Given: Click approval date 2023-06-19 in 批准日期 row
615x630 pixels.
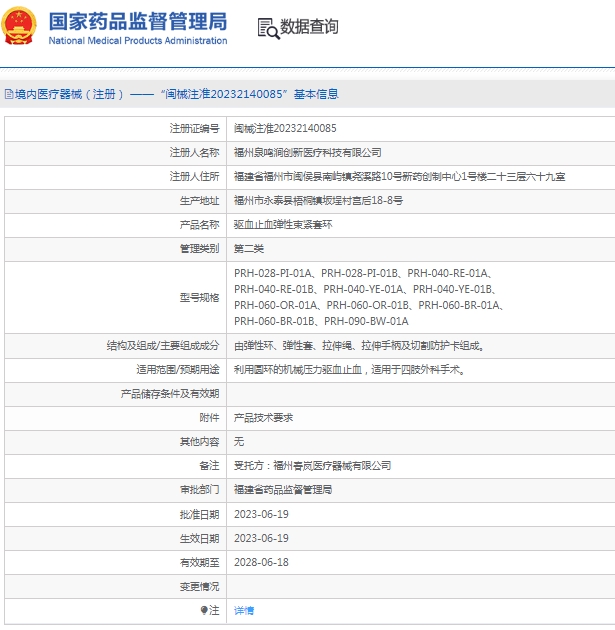Looking at the screenshot, I should [x=262, y=514].
